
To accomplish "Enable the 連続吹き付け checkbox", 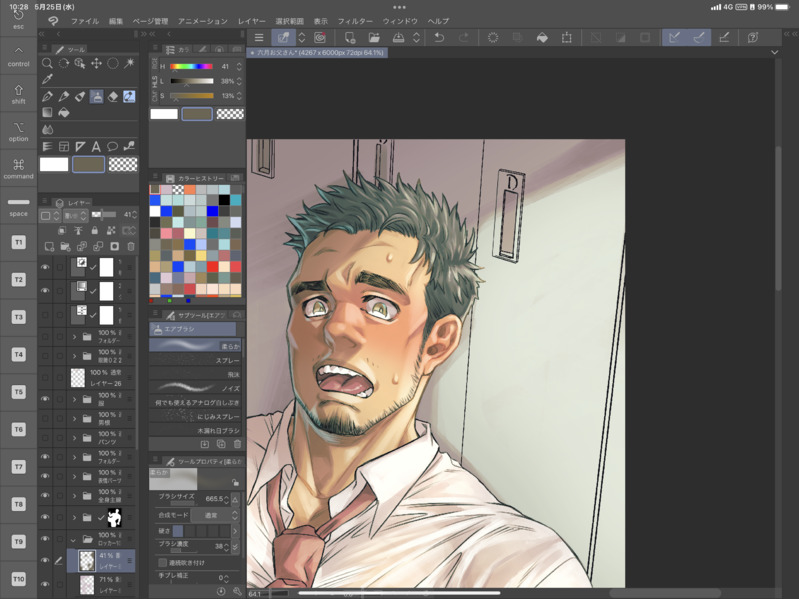I will pos(163,563).
